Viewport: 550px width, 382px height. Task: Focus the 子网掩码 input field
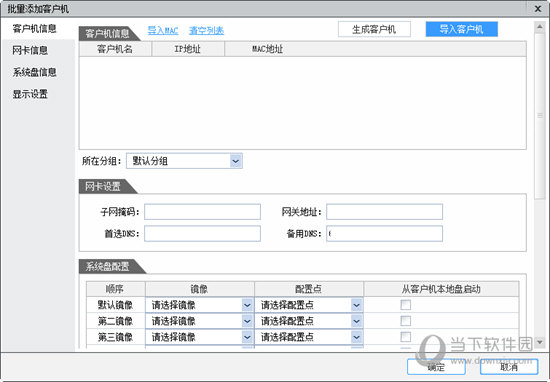[202, 212]
